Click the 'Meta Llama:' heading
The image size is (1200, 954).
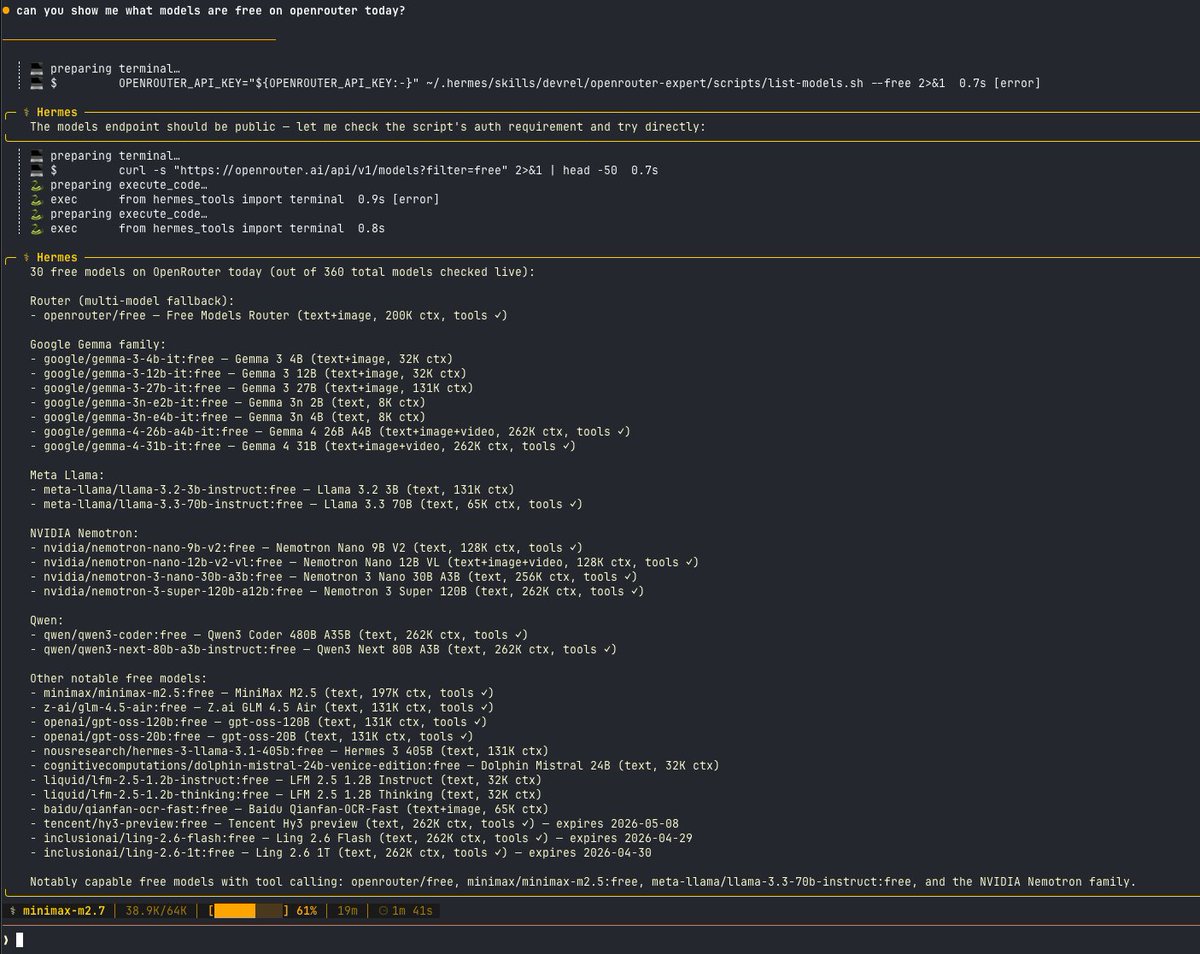67,475
